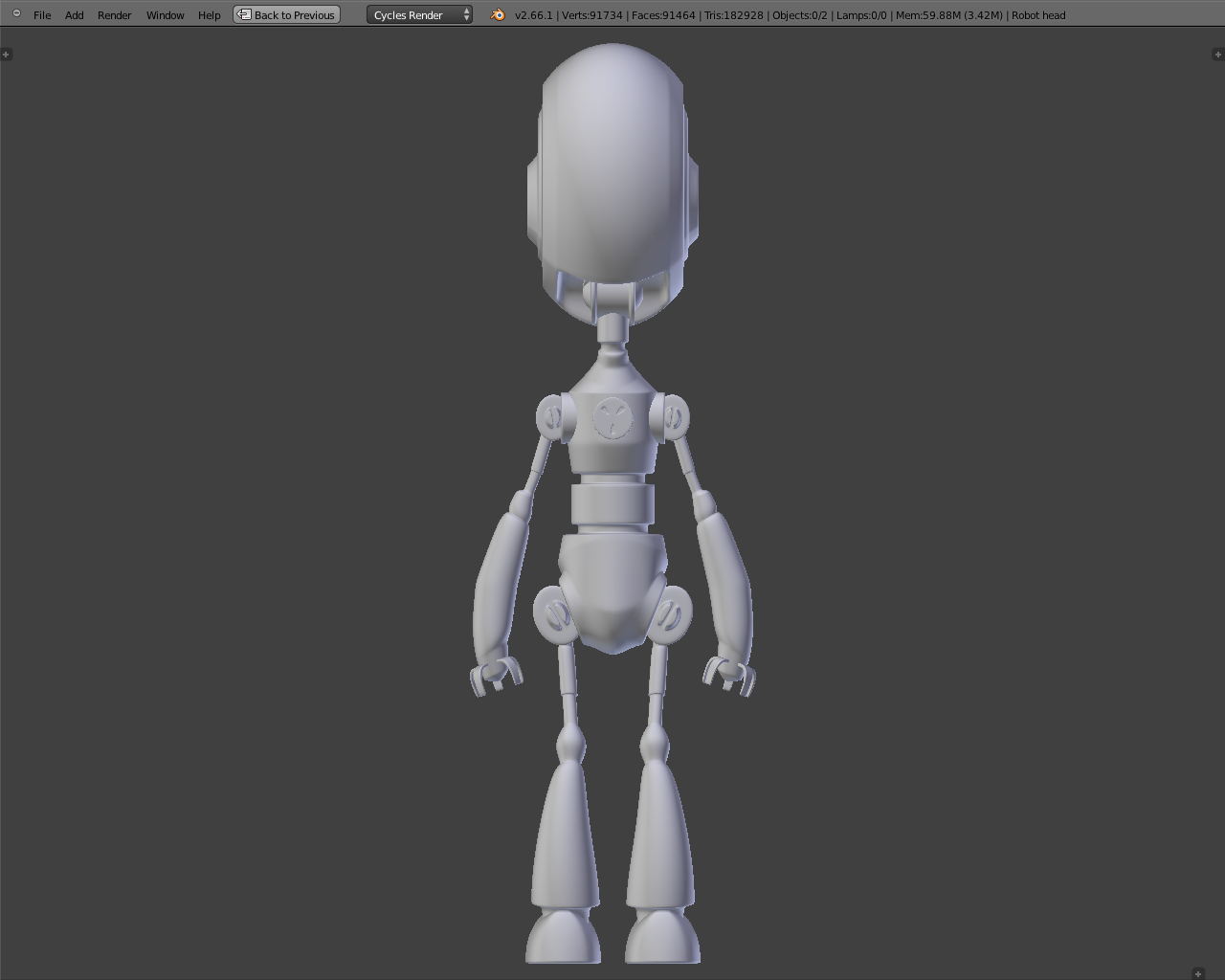Image resolution: width=1225 pixels, height=980 pixels.
Task: Click the plus icon at the viewport's top-right corner
Action: coord(1217,54)
